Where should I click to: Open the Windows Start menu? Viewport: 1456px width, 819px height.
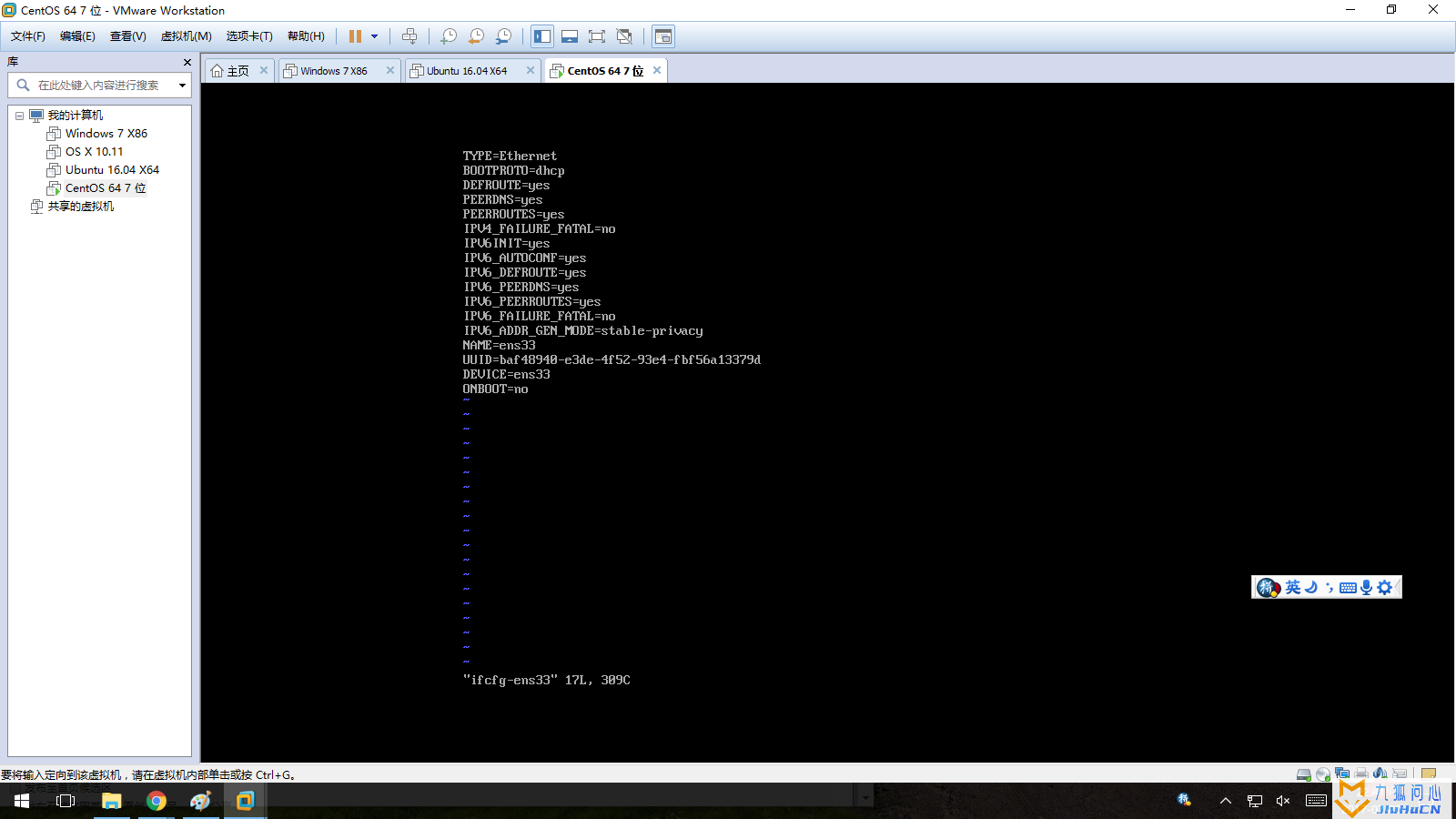(x=22, y=801)
